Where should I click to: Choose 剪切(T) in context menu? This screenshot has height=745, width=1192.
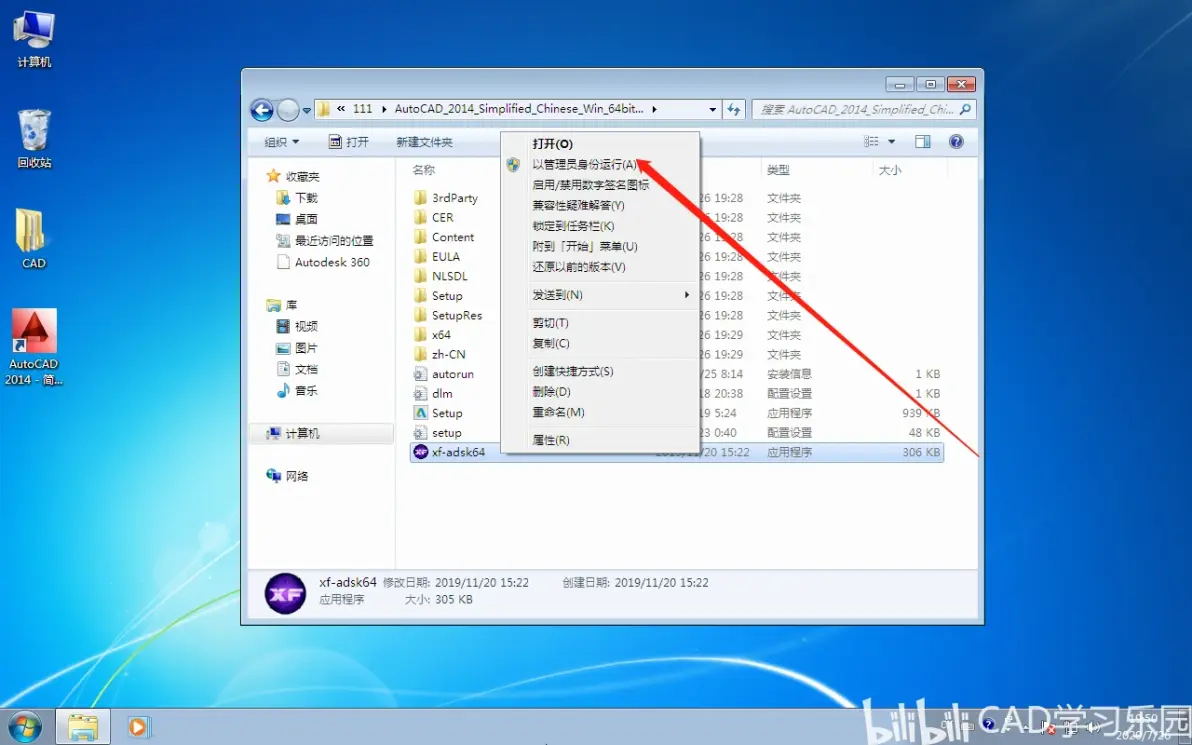(600, 323)
